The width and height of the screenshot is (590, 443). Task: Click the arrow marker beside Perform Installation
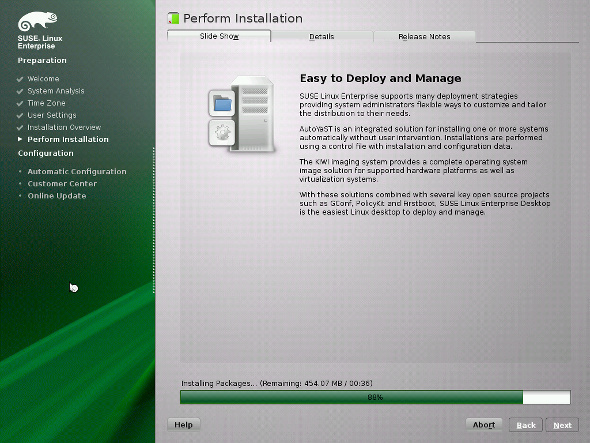coord(20,139)
